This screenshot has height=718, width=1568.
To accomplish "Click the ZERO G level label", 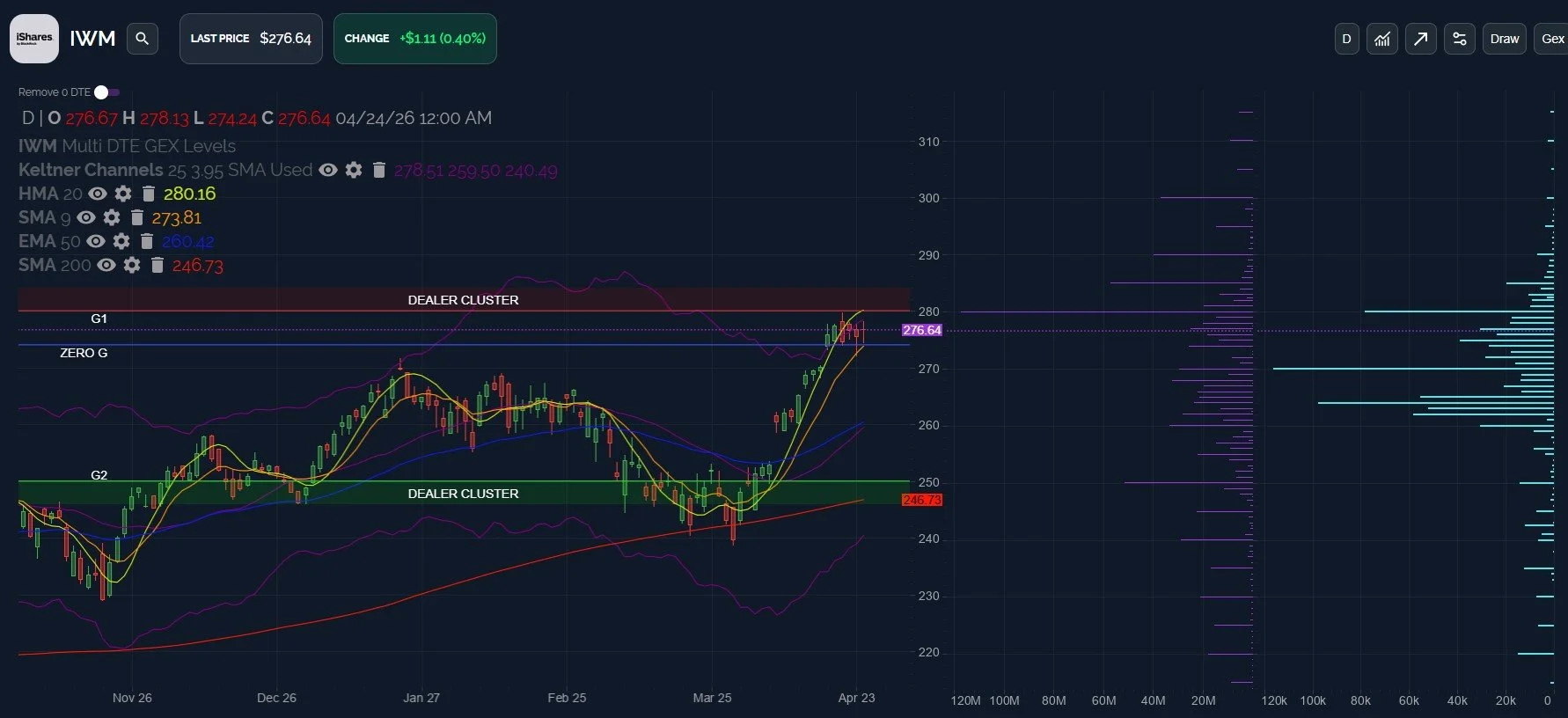I will coord(84,353).
